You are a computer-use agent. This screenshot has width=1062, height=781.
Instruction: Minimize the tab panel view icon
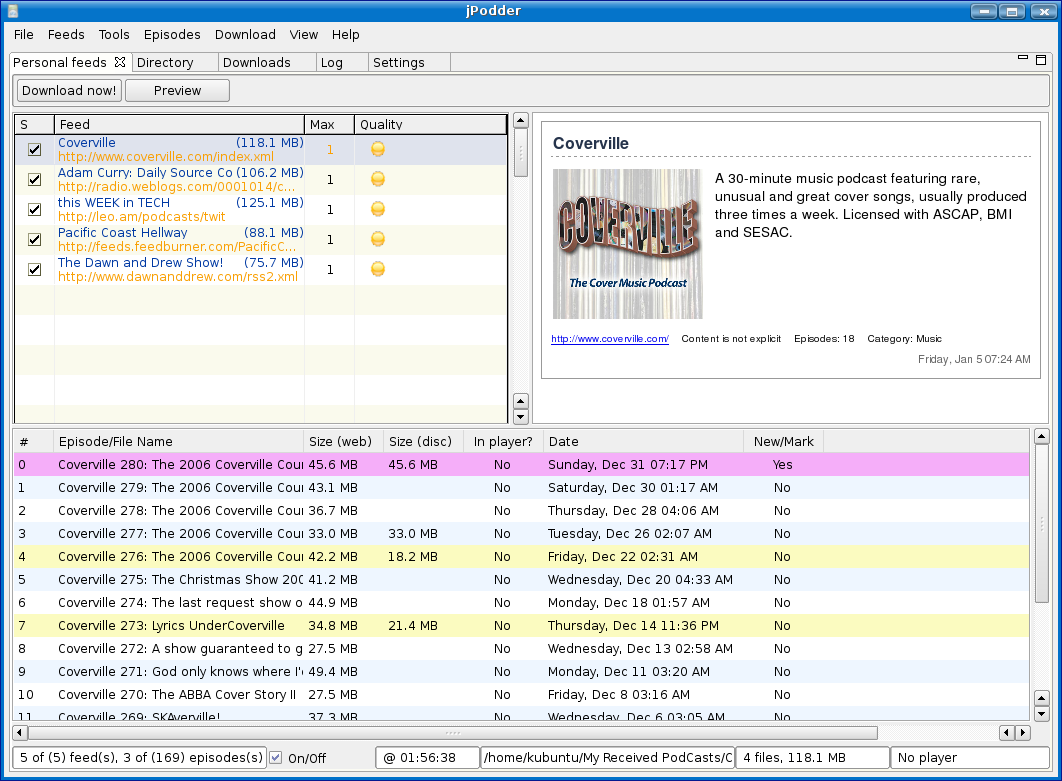coord(1023,58)
